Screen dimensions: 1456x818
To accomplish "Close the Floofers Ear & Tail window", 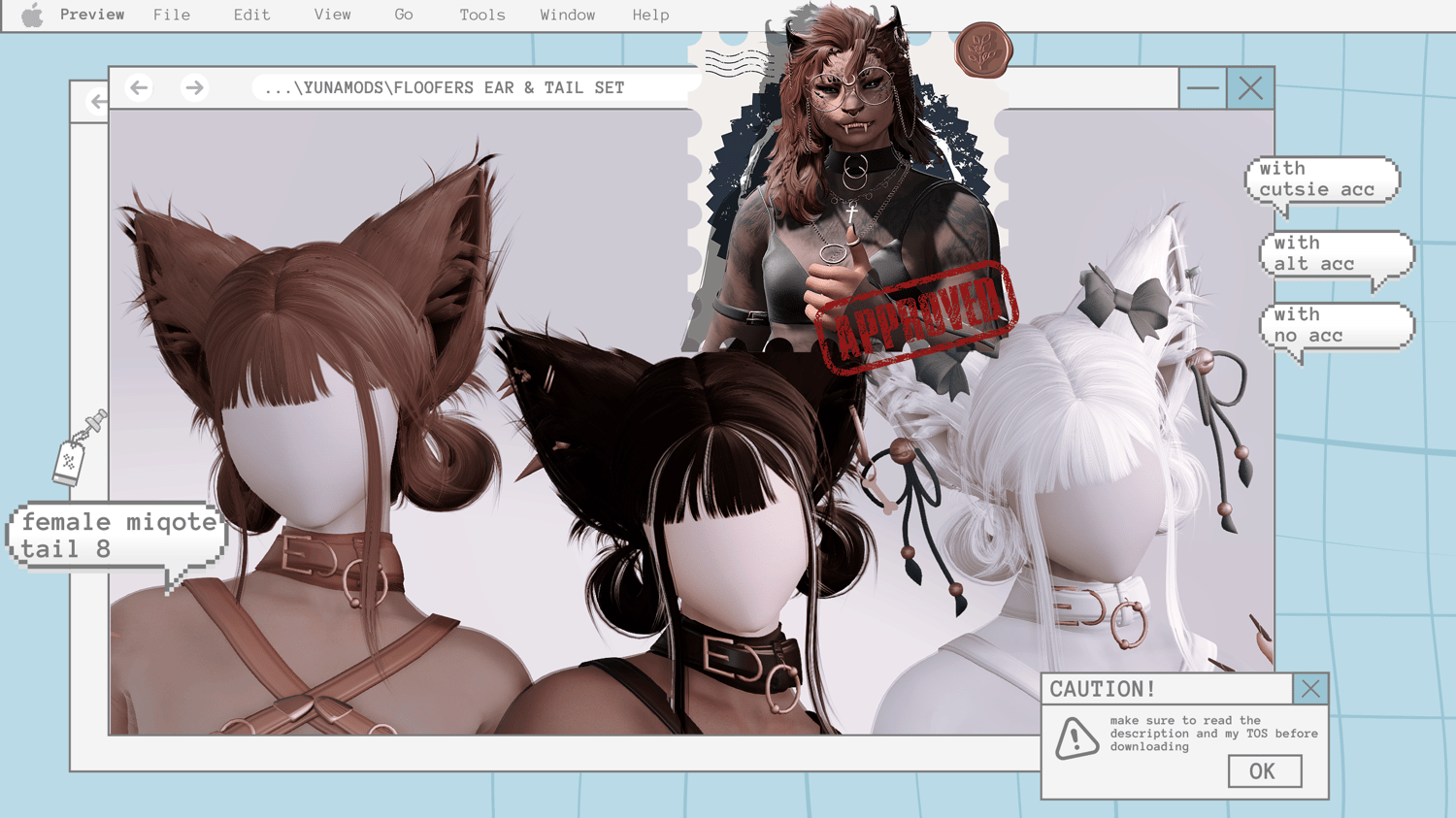I will 1250,88.
